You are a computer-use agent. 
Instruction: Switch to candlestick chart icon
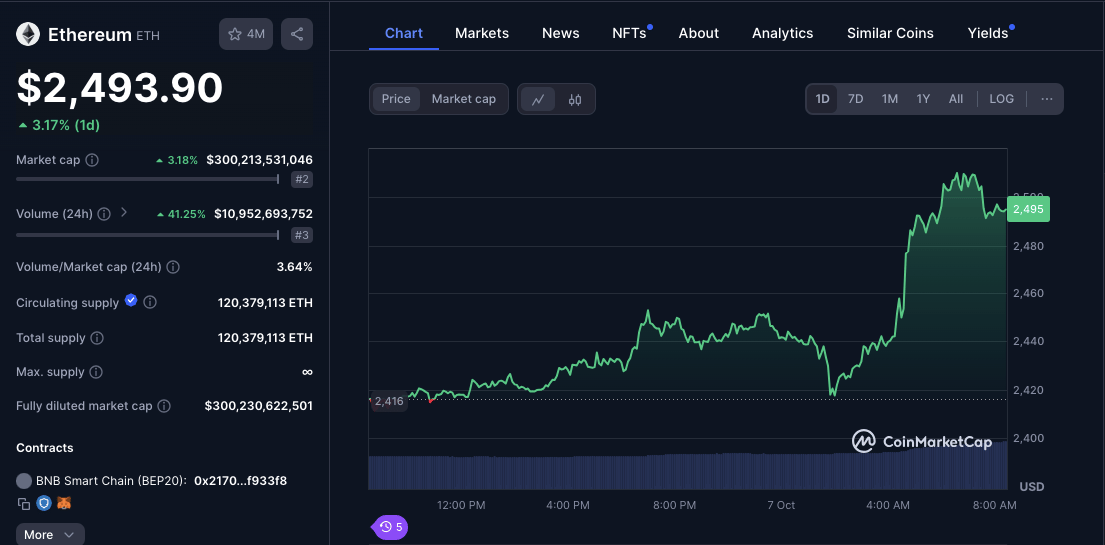[575, 99]
